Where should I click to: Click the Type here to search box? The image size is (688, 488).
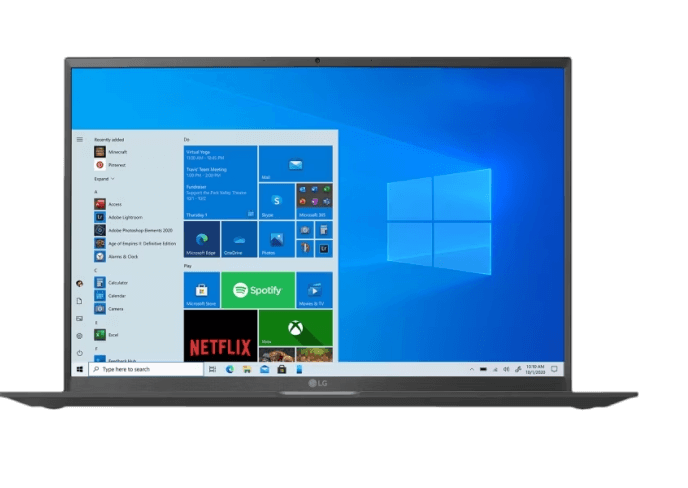point(145,369)
